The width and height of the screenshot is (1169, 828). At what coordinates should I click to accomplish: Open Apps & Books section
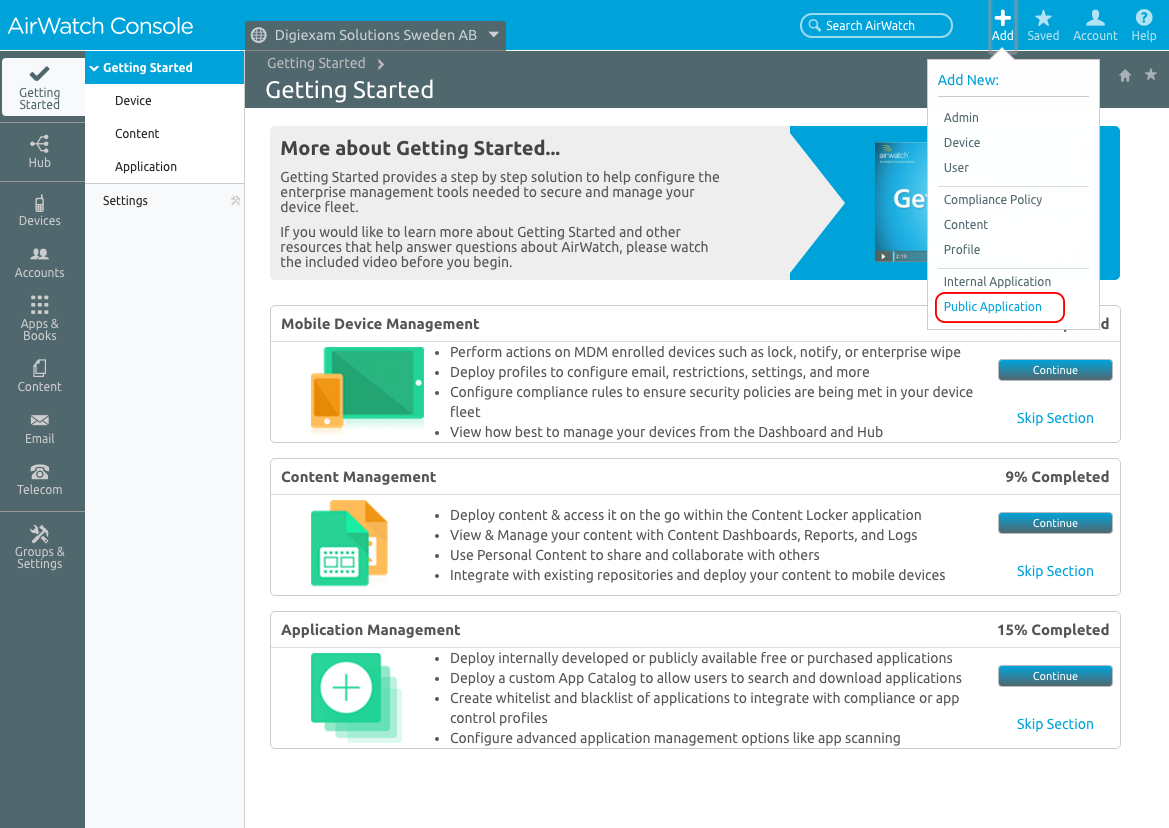(40, 318)
